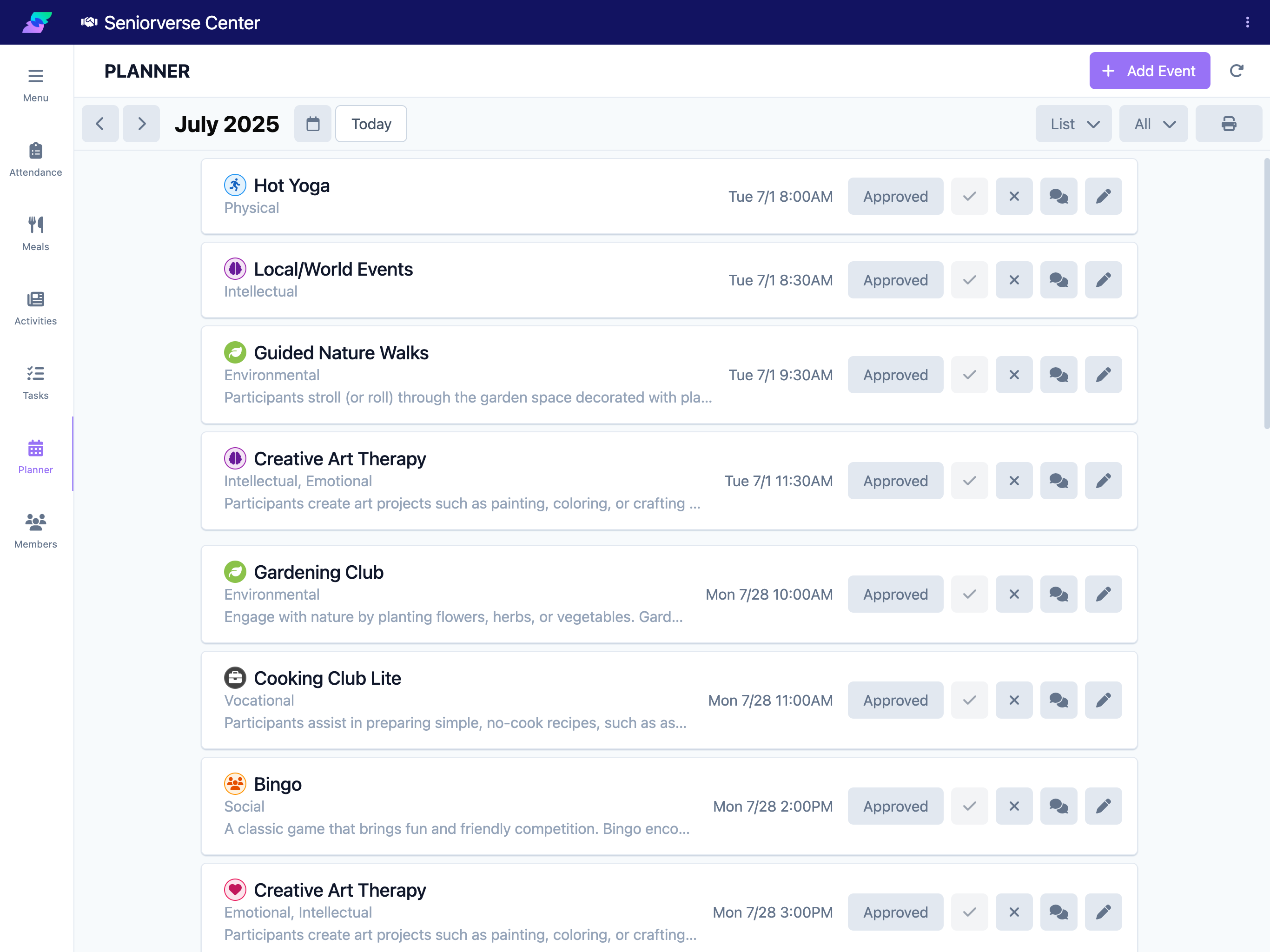Open comments for 7/28 Creative Art Therapy
1270x952 pixels.
tap(1058, 912)
